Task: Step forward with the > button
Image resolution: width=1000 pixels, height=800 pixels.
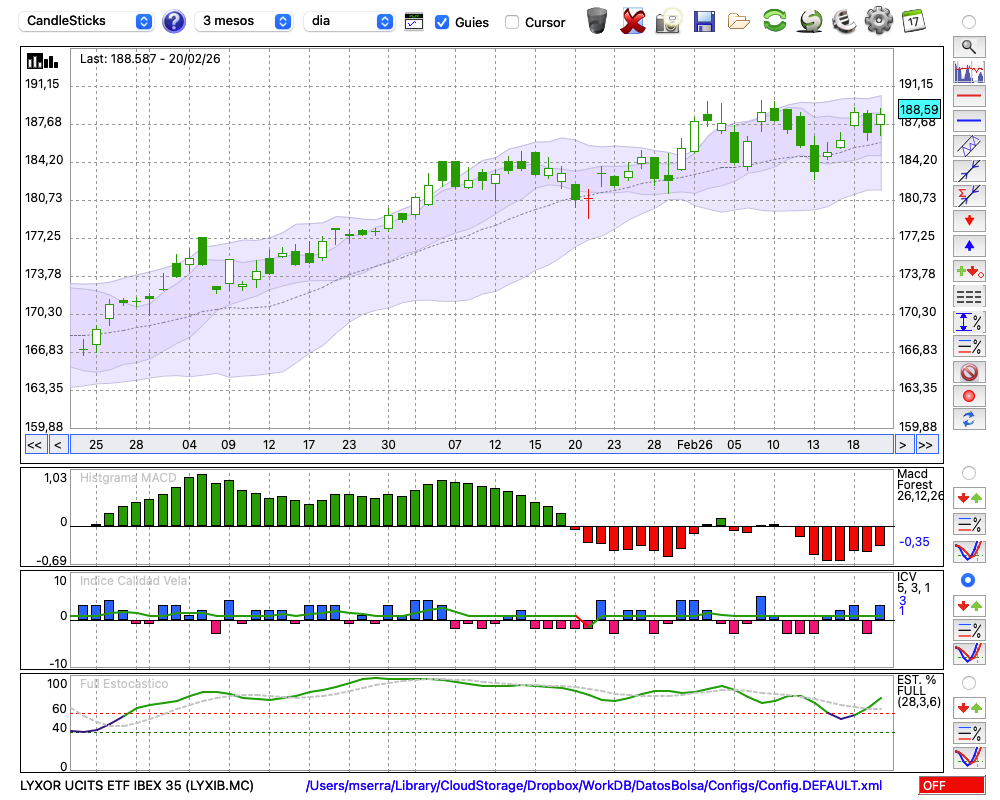Action: pos(902,445)
